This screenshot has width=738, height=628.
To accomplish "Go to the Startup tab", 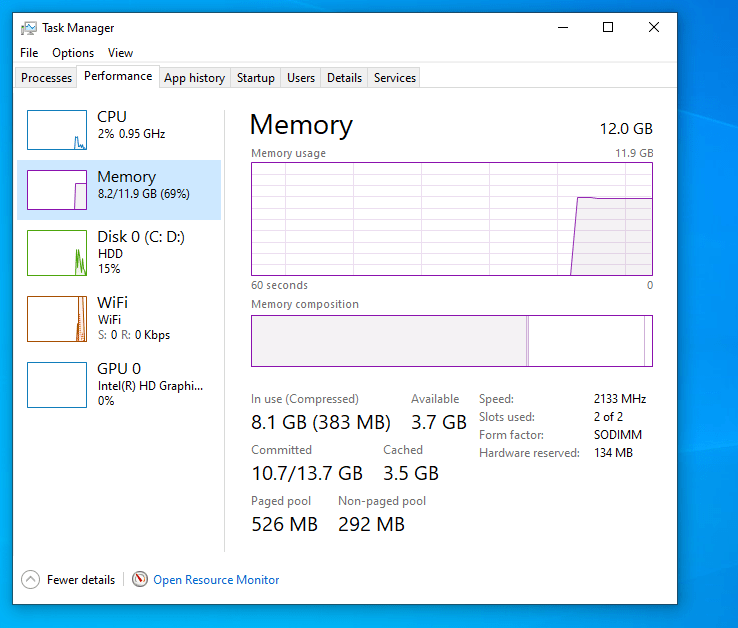I will (256, 78).
